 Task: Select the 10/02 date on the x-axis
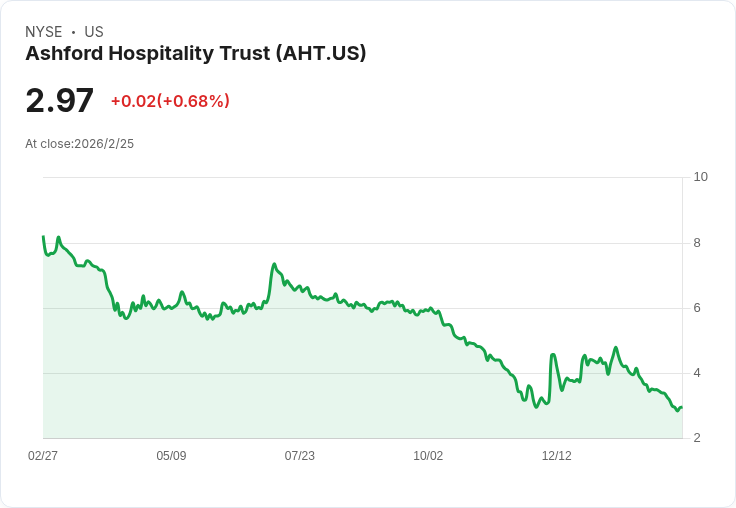[428, 455]
